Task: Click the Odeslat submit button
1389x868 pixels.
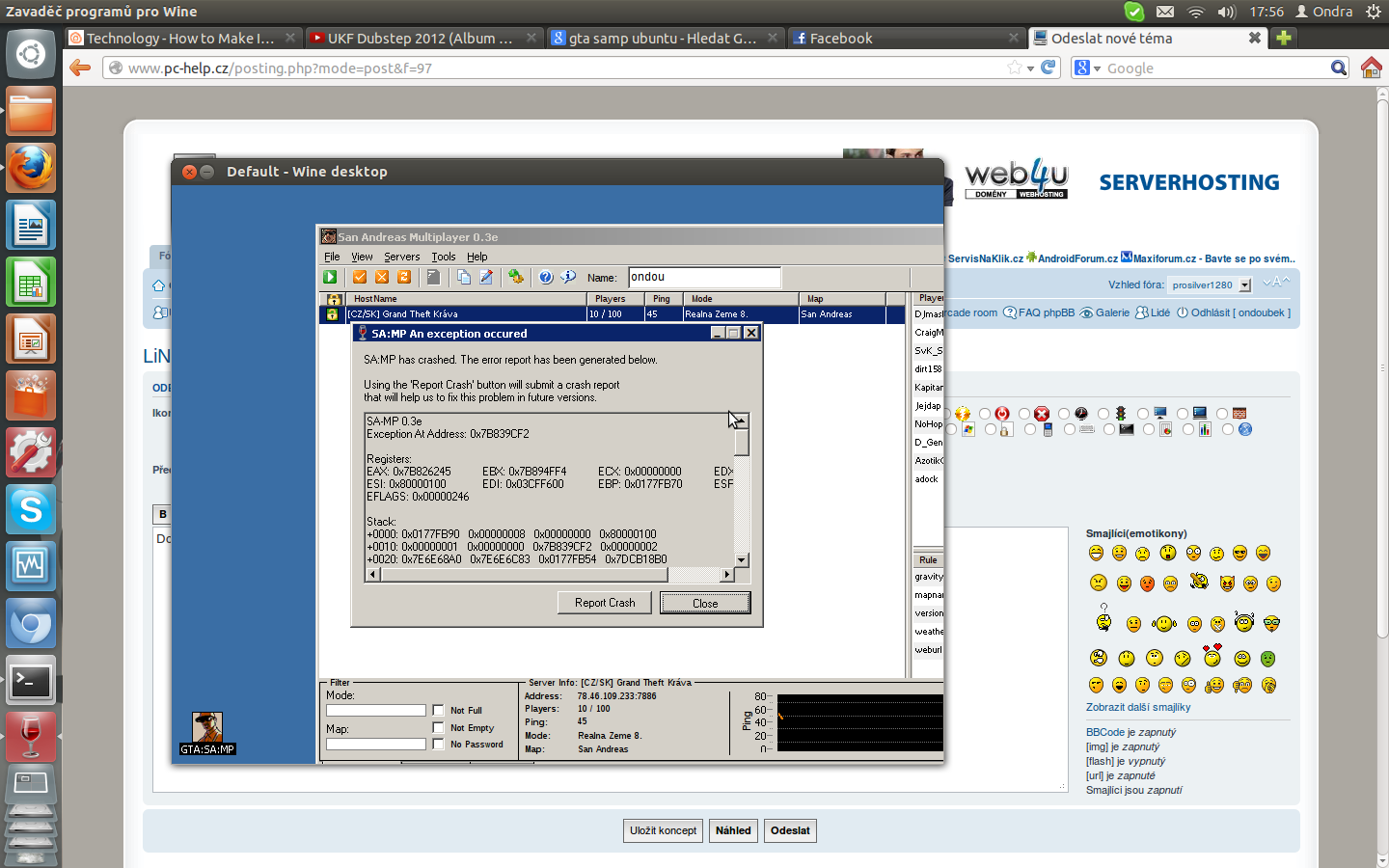Action: (x=790, y=830)
